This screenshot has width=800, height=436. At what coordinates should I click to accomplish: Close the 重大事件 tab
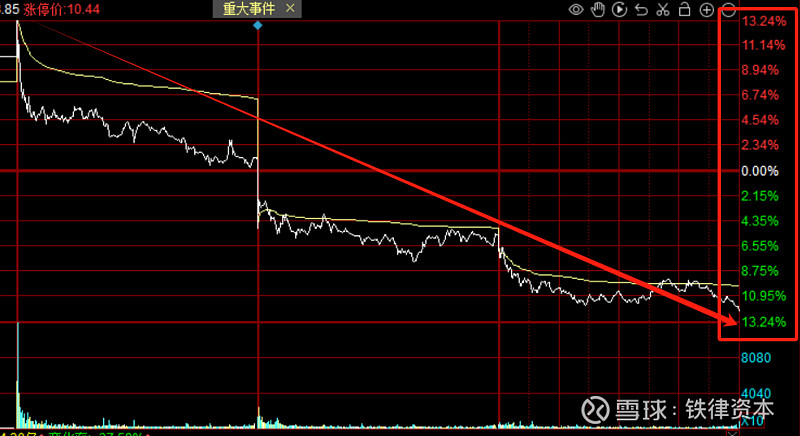coord(290,8)
